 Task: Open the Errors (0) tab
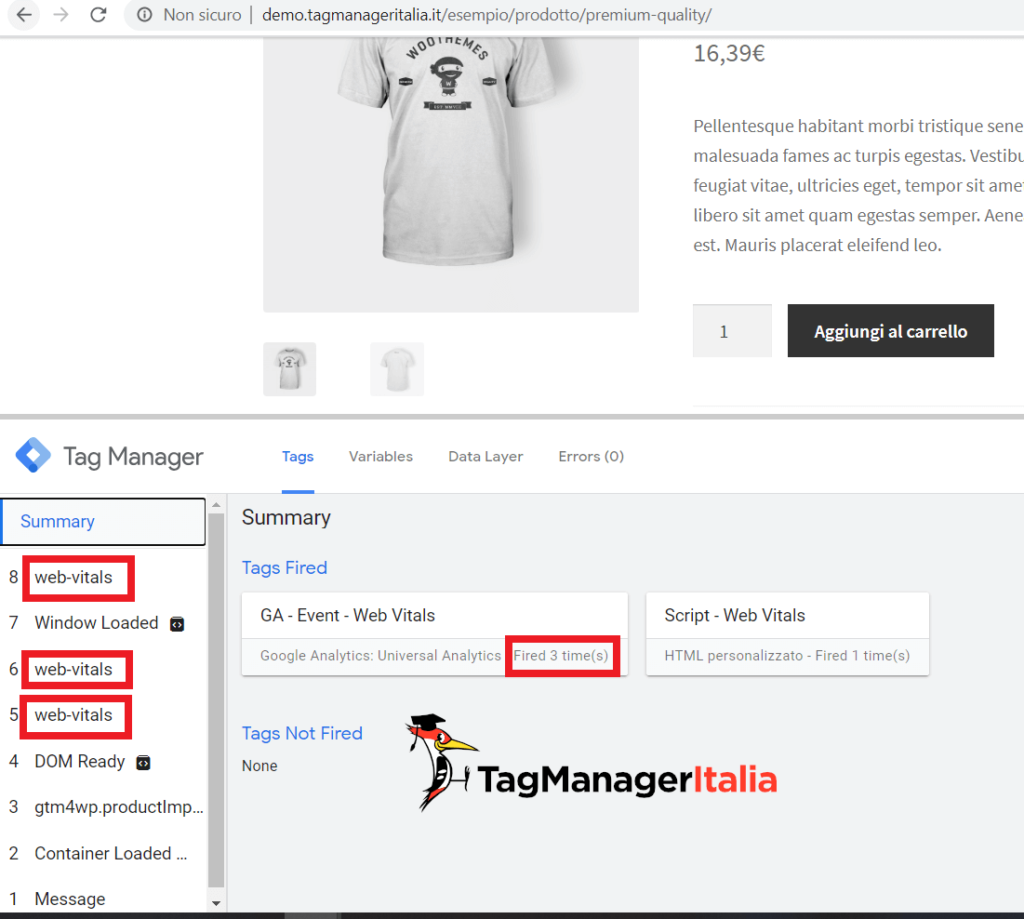tap(591, 457)
